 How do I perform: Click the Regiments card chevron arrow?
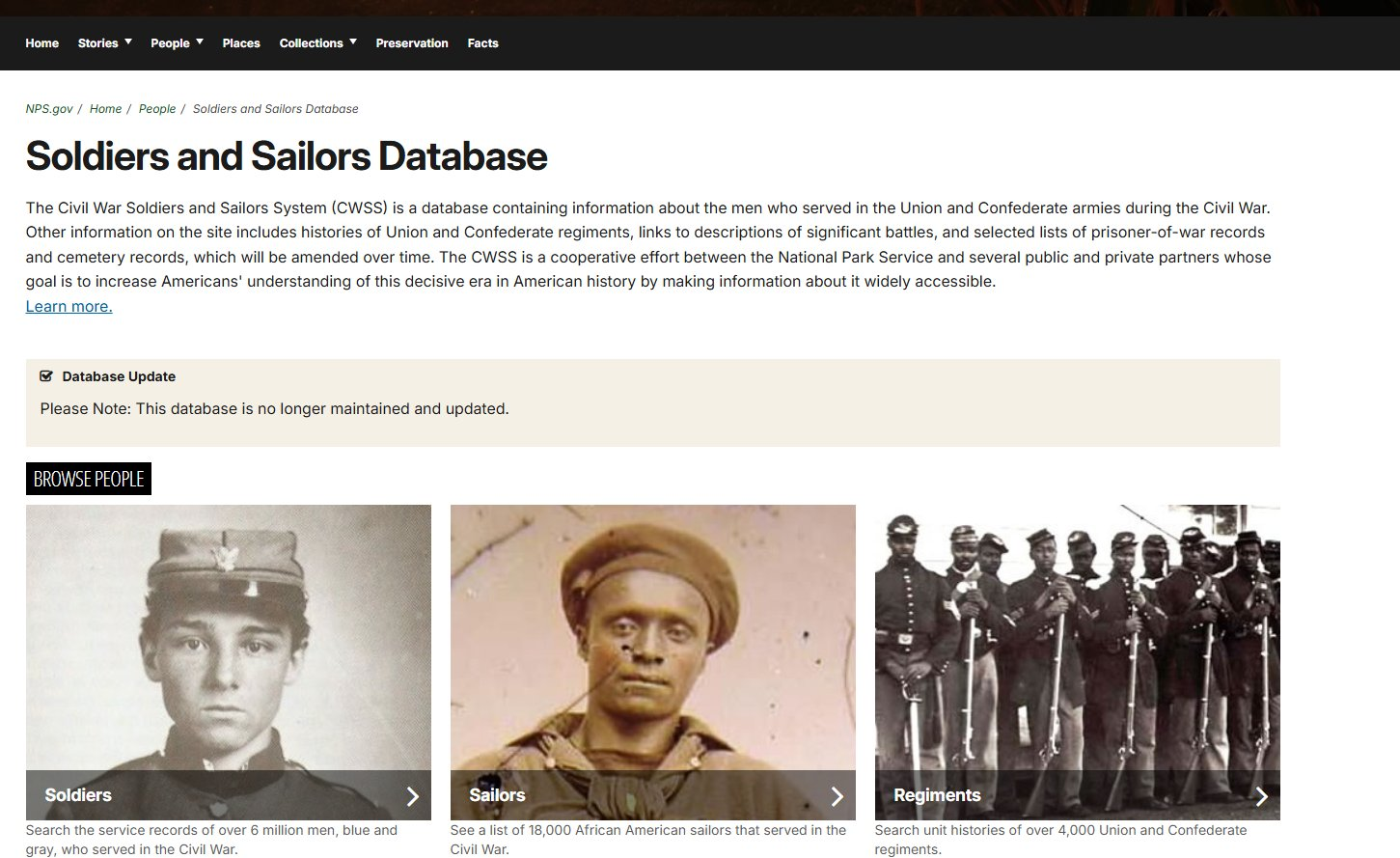(x=1261, y=796)
